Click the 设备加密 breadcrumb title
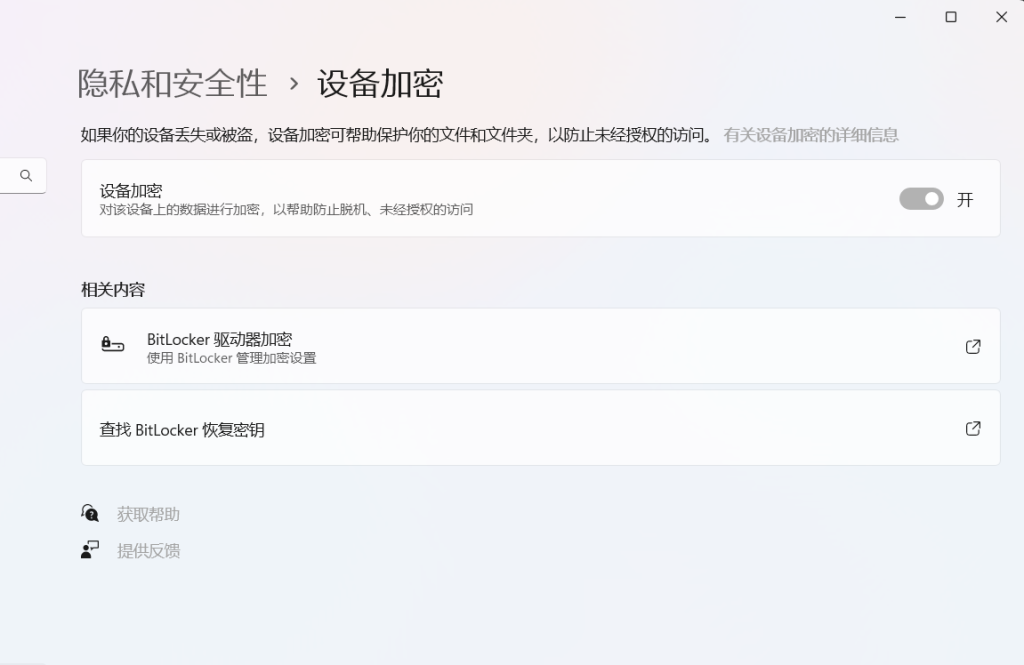This screenshot has width=1024, height=665. 380,84
